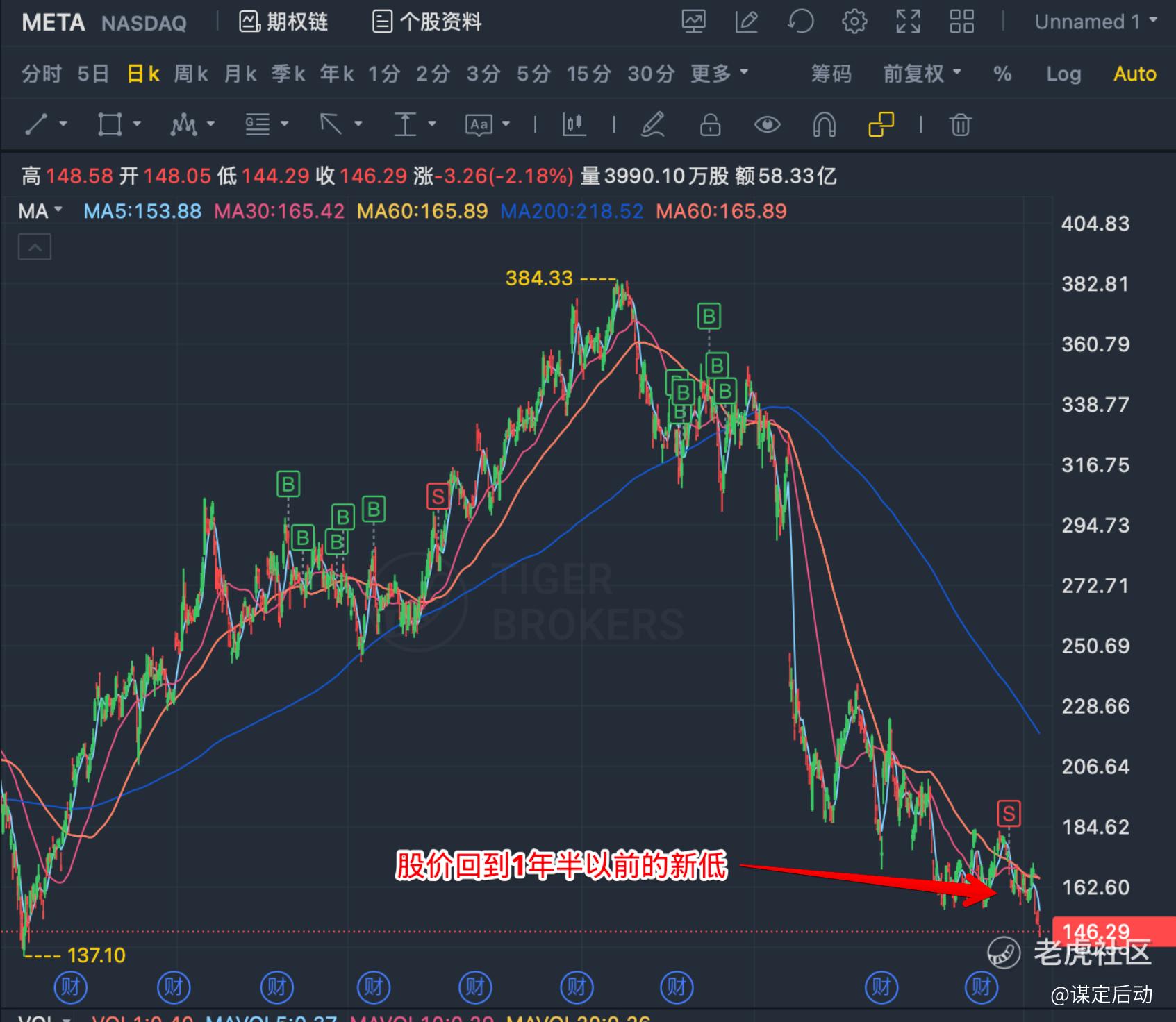1176x1022 pixels.
Task: Open the multi-chart grid layout icon
Action: 962,22
